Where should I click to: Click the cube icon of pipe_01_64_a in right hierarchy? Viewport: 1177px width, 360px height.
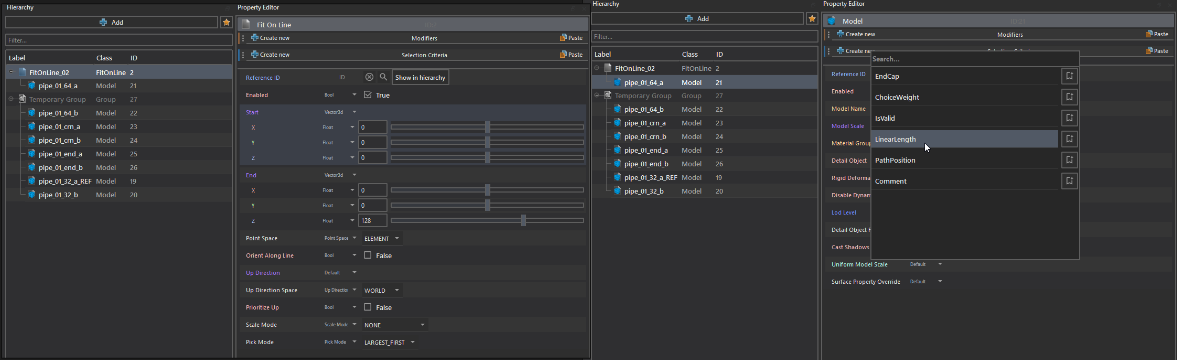[617, 82]
